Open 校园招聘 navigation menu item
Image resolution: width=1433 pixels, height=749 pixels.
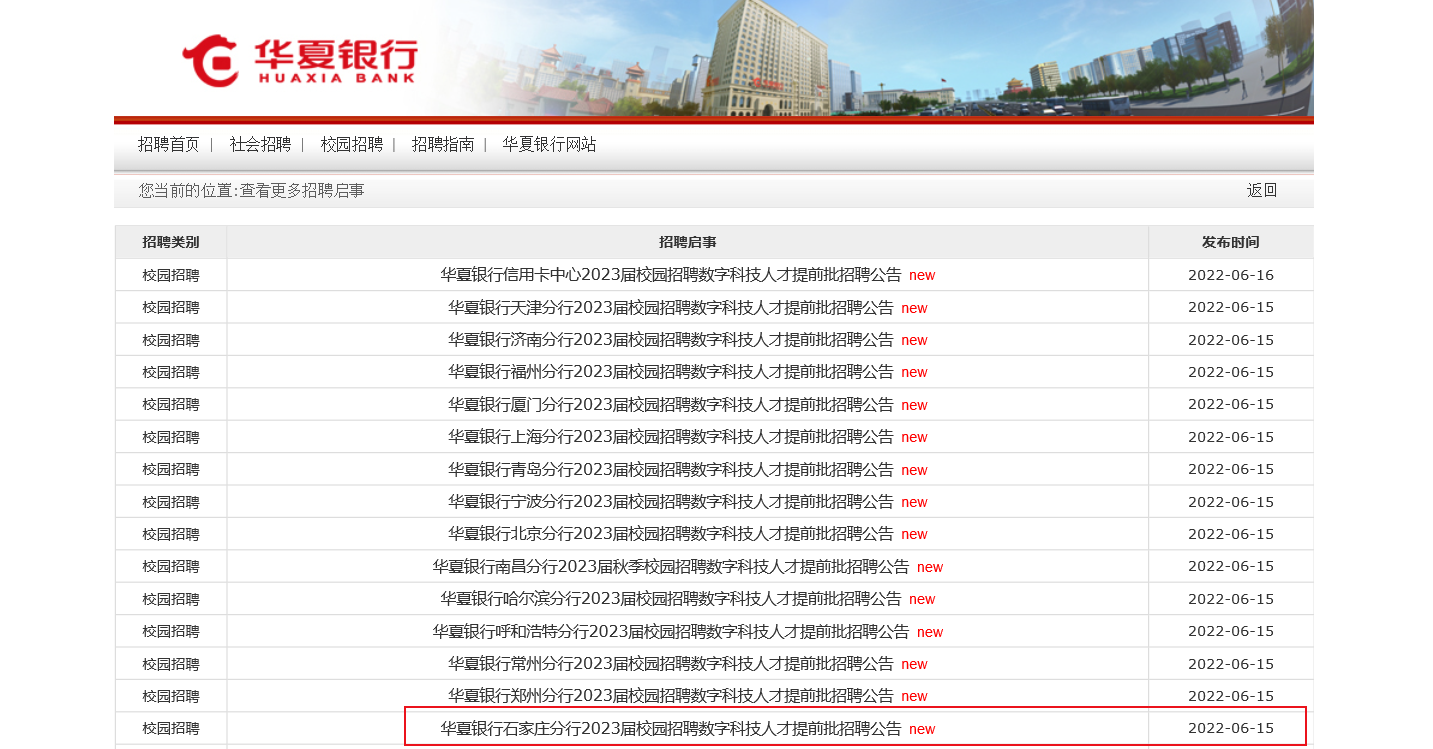point(352,144)
